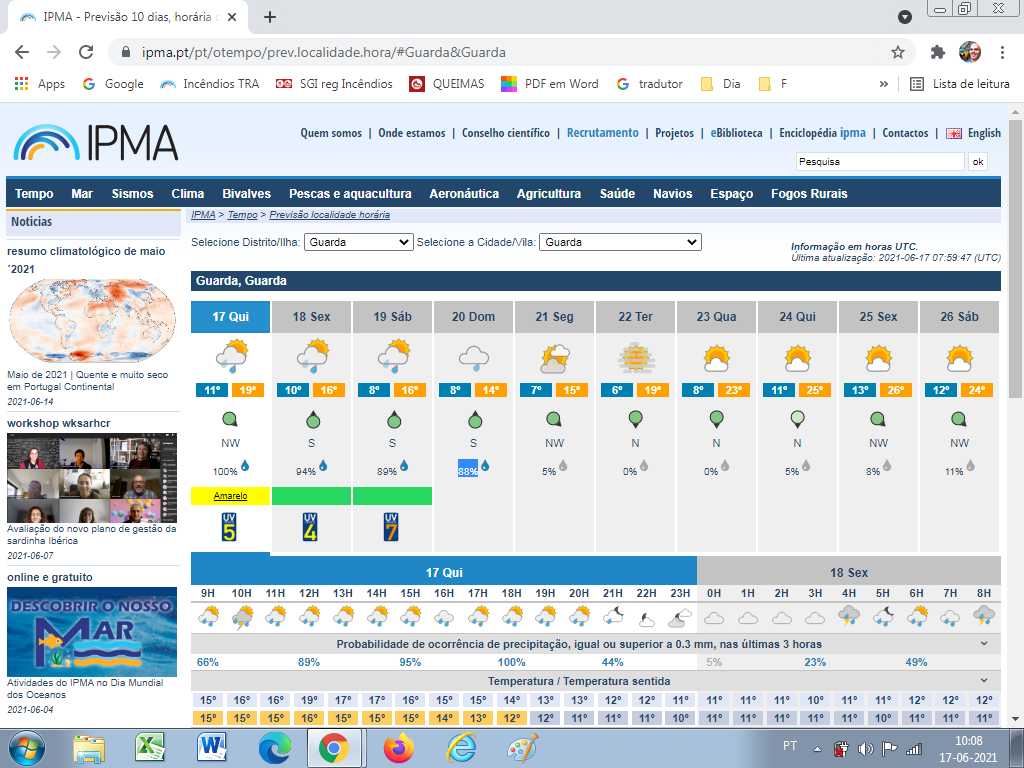Open the Pescas e aquacultura menu

350,193
